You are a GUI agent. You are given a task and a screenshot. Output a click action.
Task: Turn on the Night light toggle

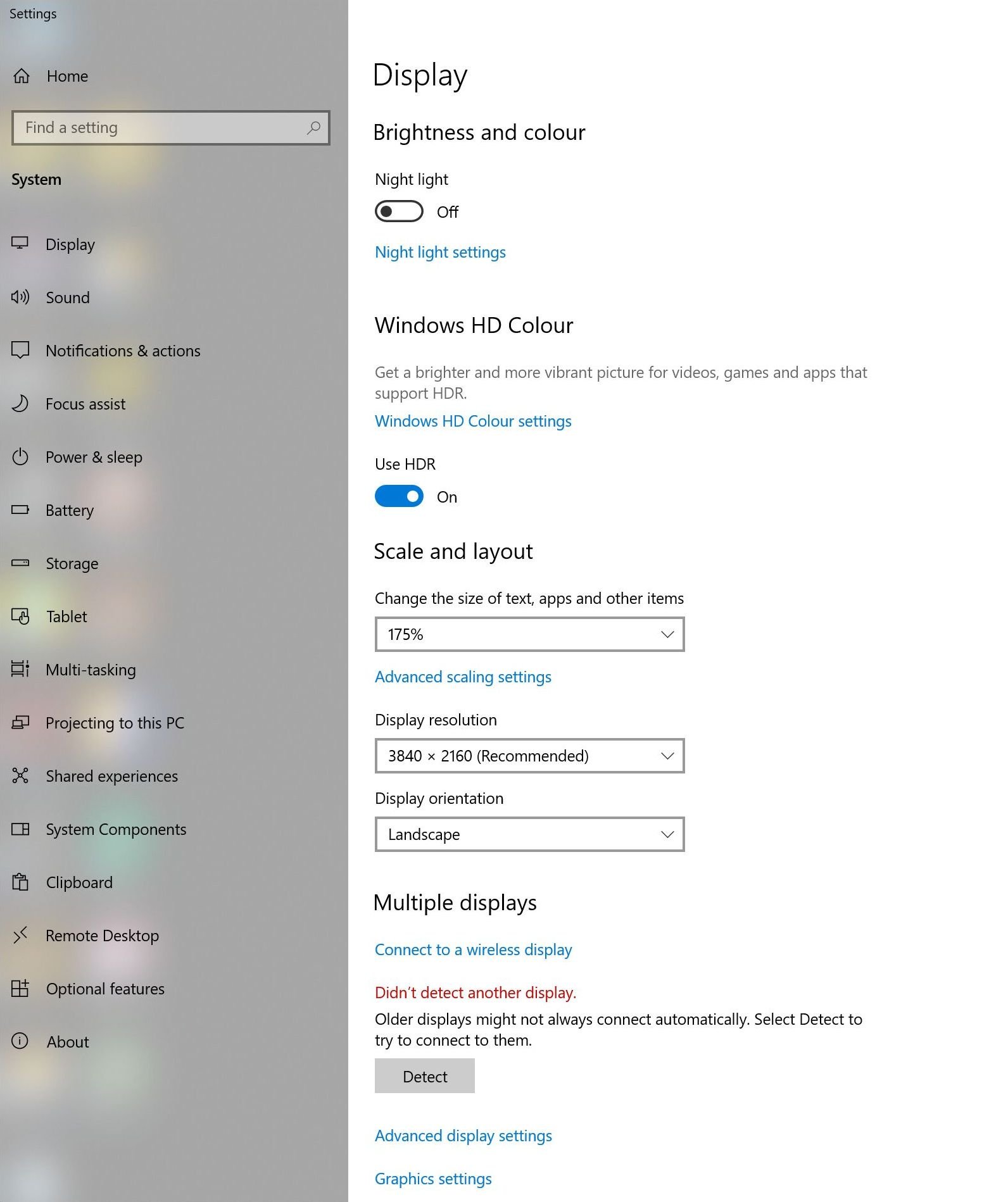coord(399,211)
